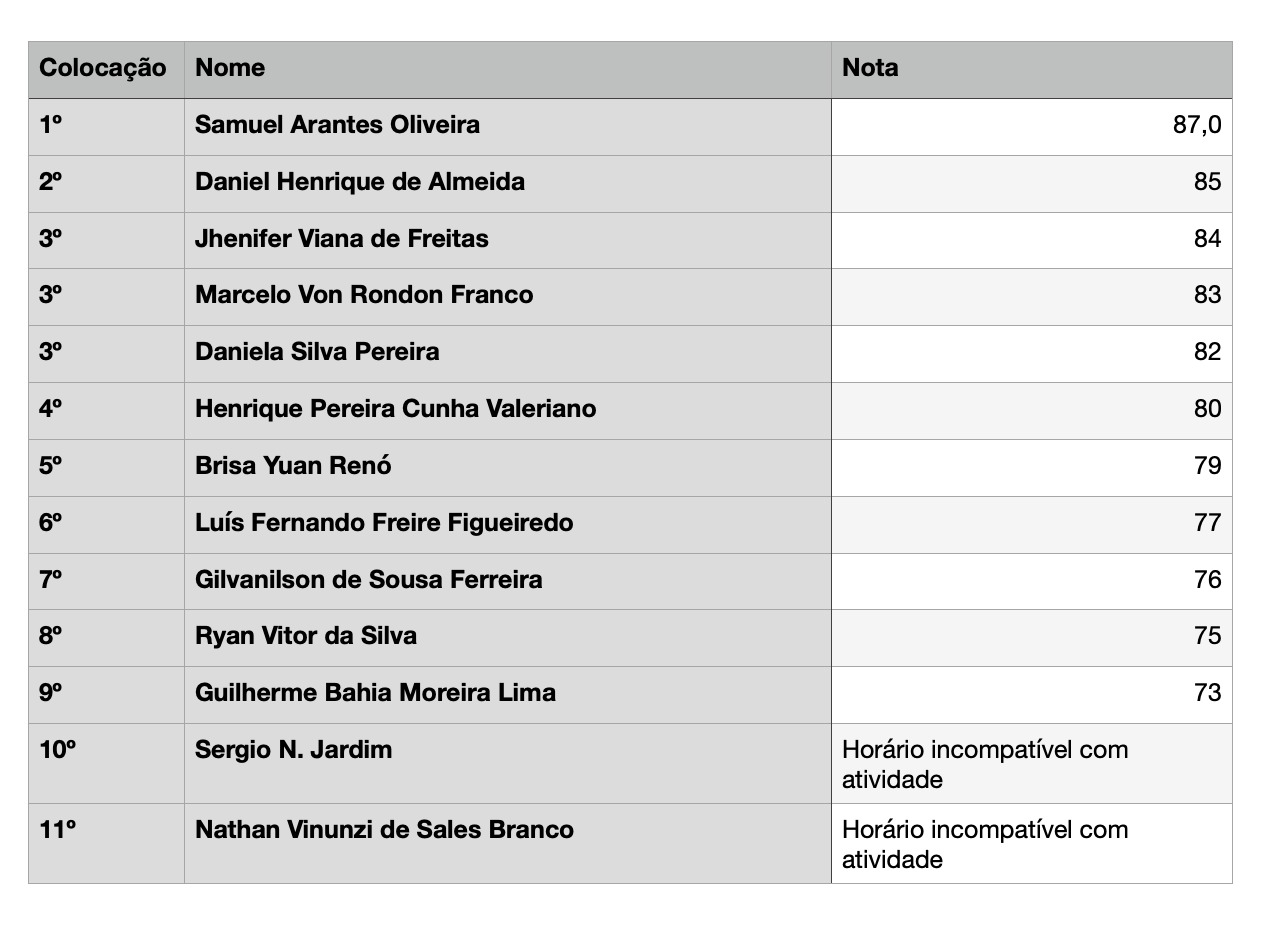Select the Daniel Henrique de Almeida cell
The width and height of the screenshot is (1272, 936).
359,182
